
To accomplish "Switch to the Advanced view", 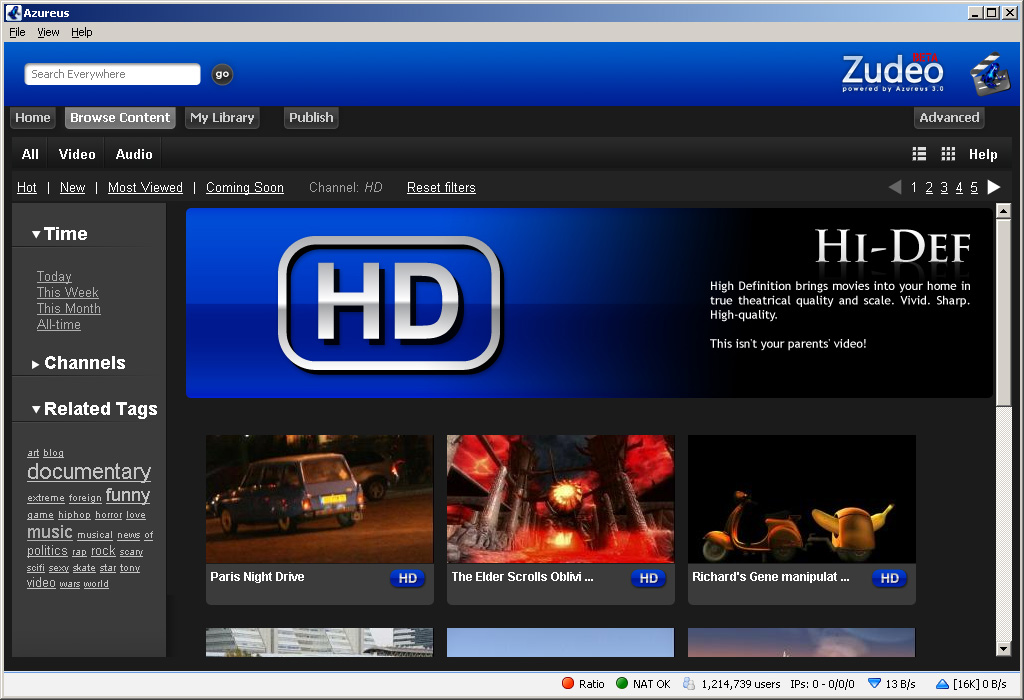I will 949,118.
